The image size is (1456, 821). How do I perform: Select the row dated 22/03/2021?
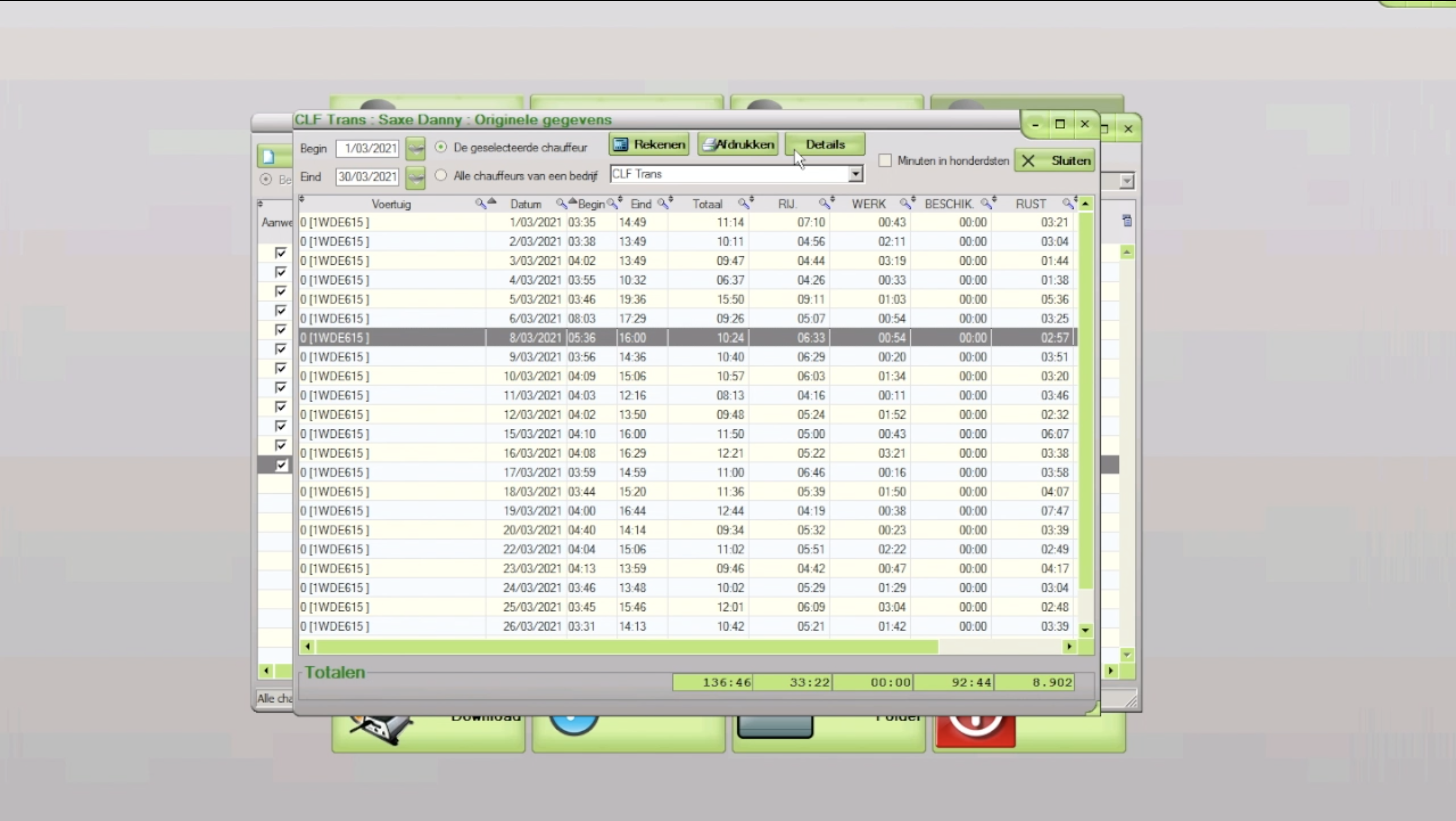[687, 549]
